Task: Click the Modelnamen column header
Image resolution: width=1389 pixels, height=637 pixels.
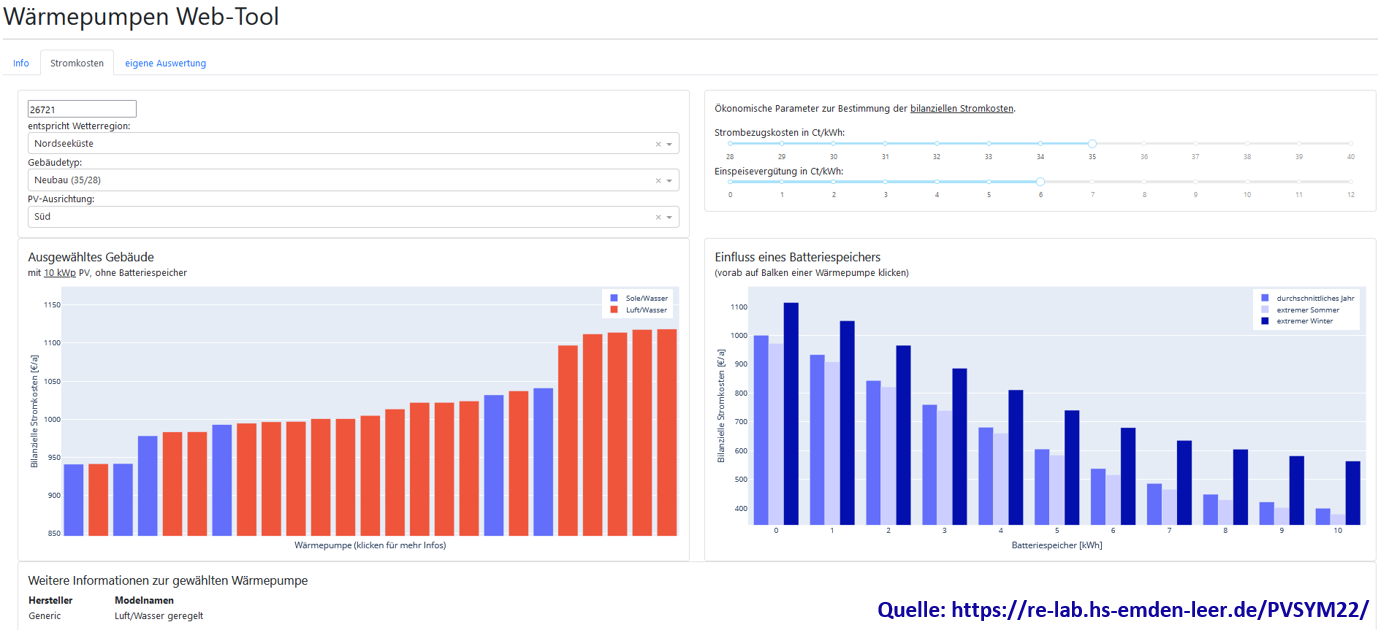Action: click(144, 601)
